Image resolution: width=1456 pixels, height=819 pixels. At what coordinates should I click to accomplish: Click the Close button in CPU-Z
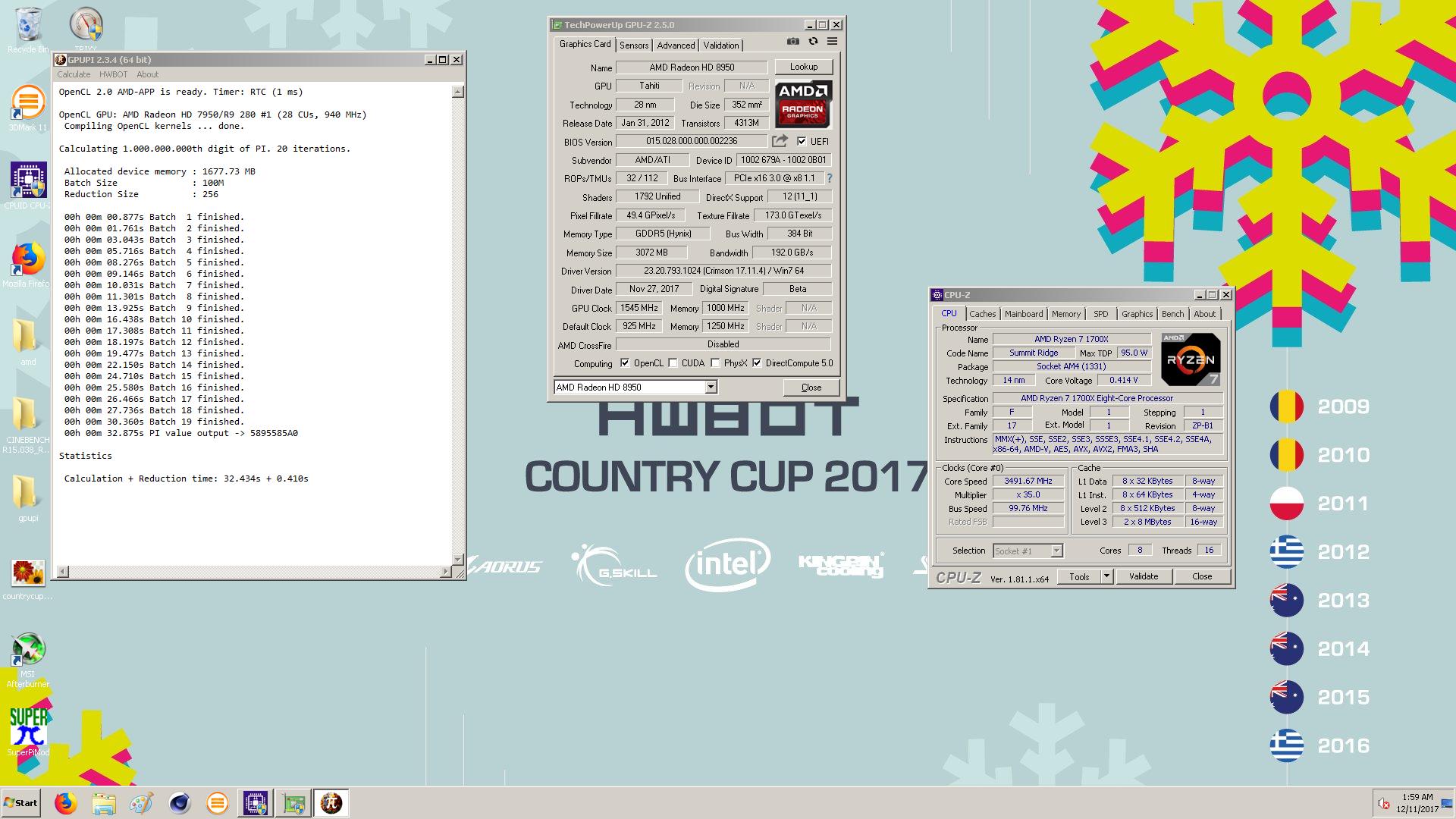pyautogui.click(x=1202, y=577)
